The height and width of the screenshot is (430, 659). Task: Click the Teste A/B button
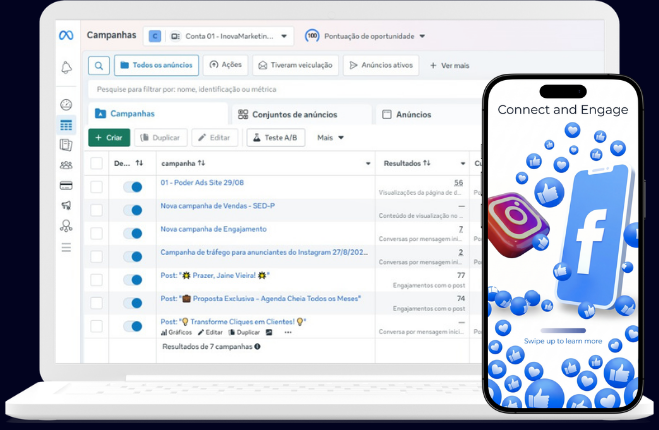click(276, 138)
